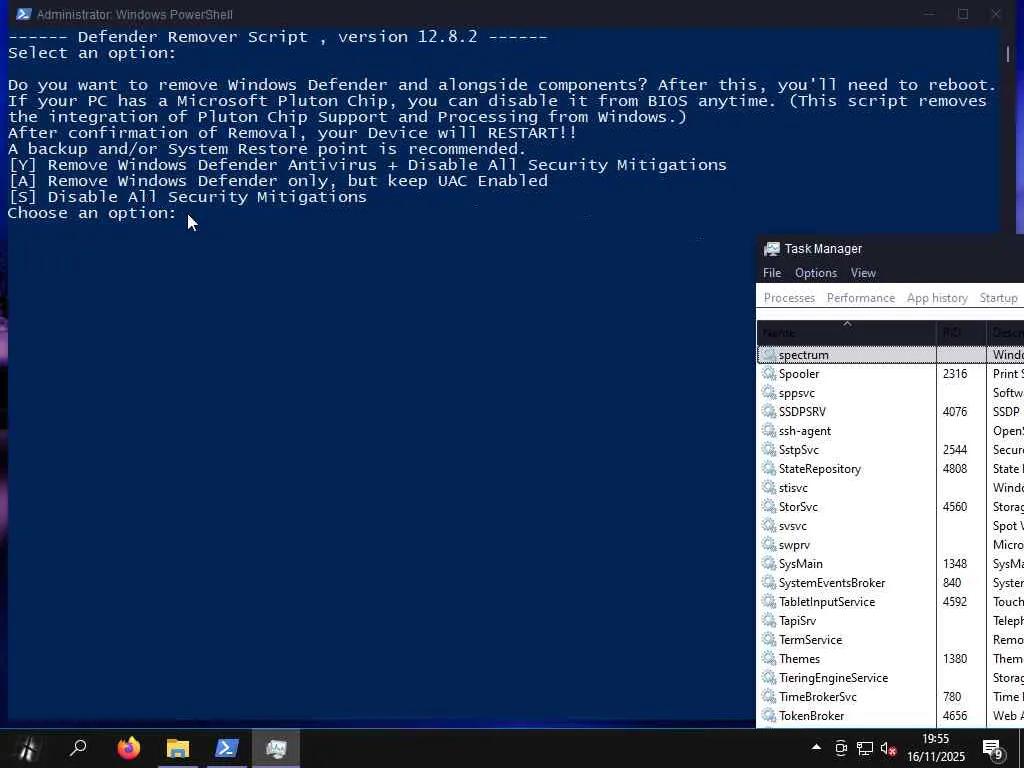
Task: Select the TabletInputService service row
Action: tap(890, 601)
